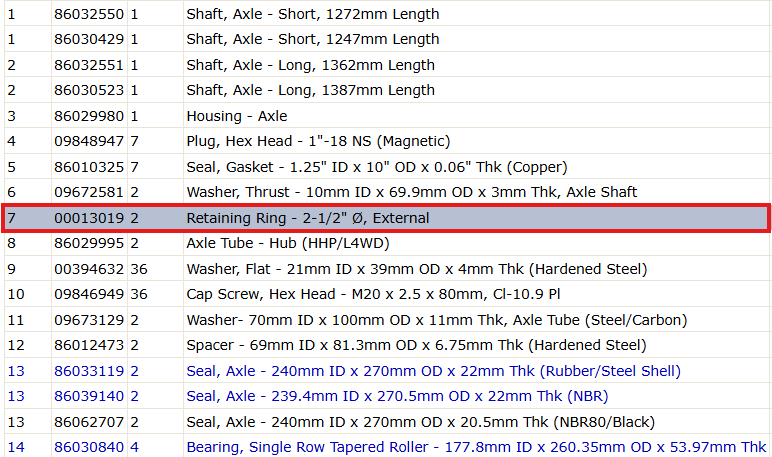Click Seal, Axle 240mm Rubber/Steel Shell link

coord(433,371)
